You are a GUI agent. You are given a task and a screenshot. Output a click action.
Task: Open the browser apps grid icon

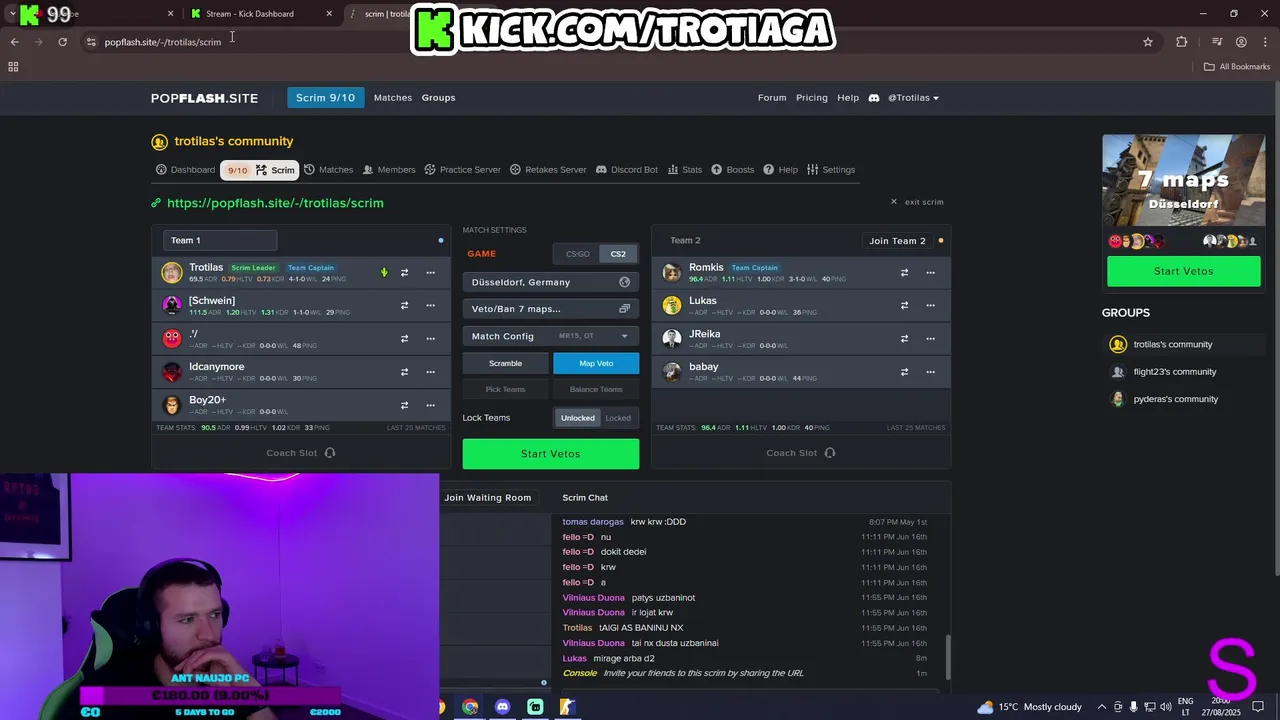click(x=13, y=67)
